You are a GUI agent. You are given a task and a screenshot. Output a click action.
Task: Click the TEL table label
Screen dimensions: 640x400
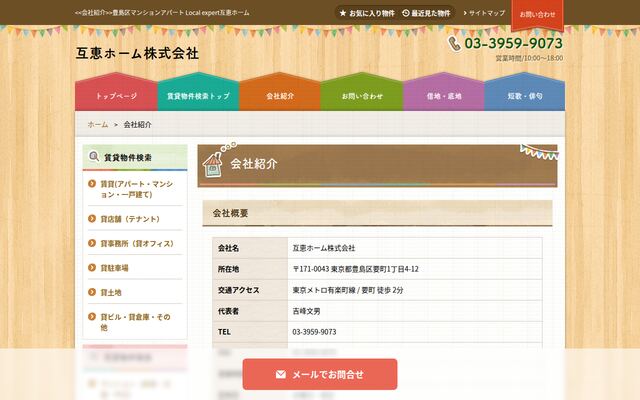(224, 332)
